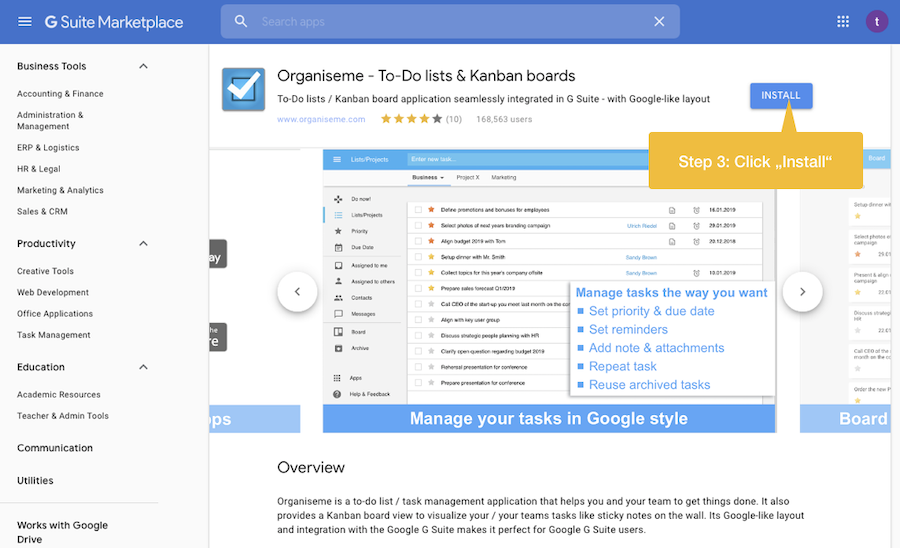The image size is (900, 548).
Task: Click the Education heading
Action: (41, 367)
